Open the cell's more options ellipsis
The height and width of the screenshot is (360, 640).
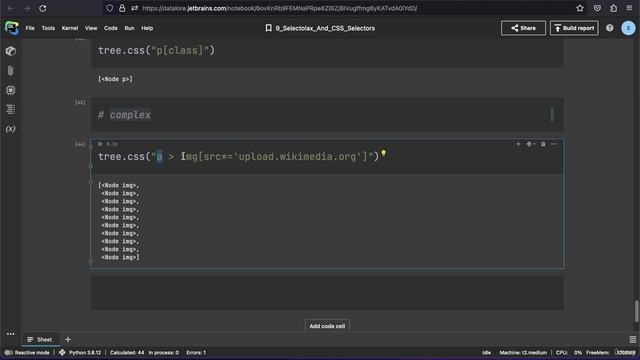click(x=554, y=144)
